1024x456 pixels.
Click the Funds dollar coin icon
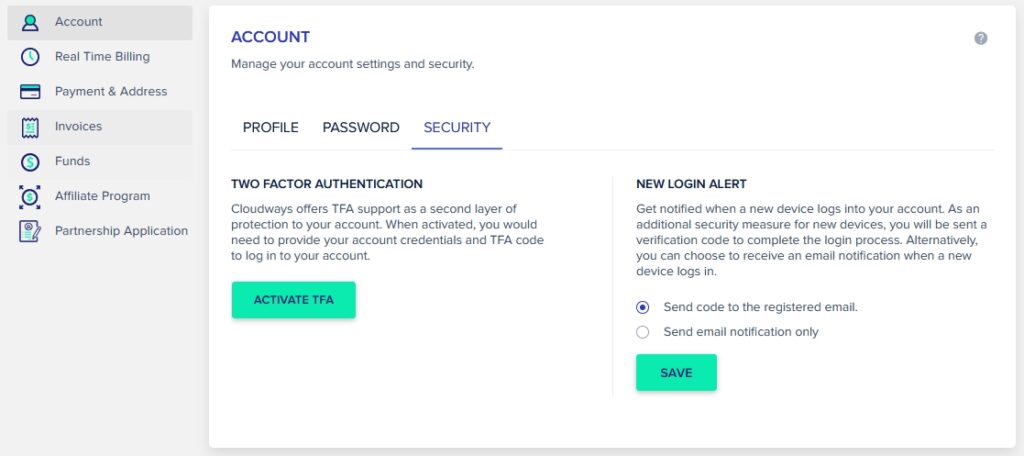pyautogui.click(x=30, y=161)
